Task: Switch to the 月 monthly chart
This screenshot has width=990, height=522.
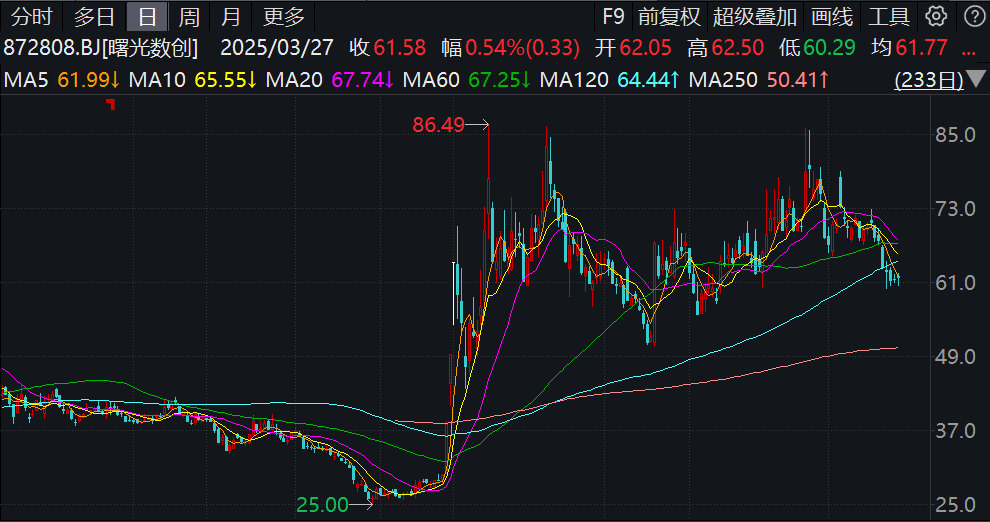Action: (230, 16)
